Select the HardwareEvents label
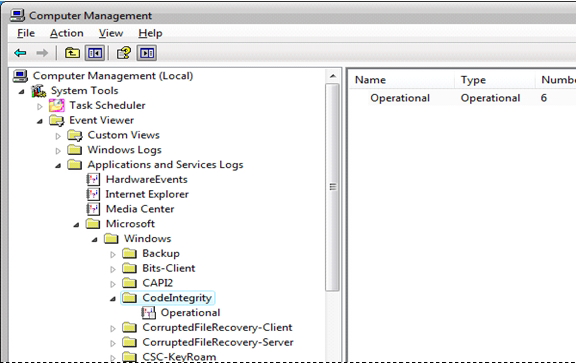The image size is (576, 364). [147, 180]
